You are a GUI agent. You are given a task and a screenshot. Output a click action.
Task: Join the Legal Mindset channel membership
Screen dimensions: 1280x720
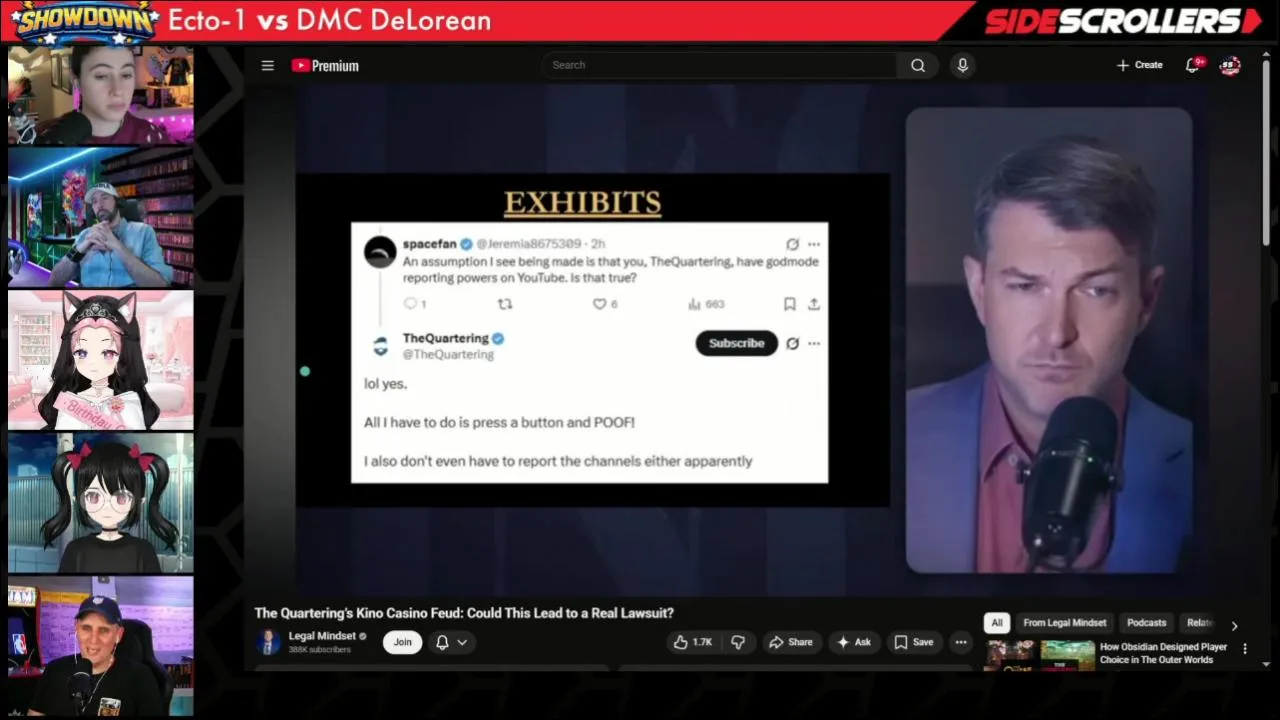pos(402,642)
